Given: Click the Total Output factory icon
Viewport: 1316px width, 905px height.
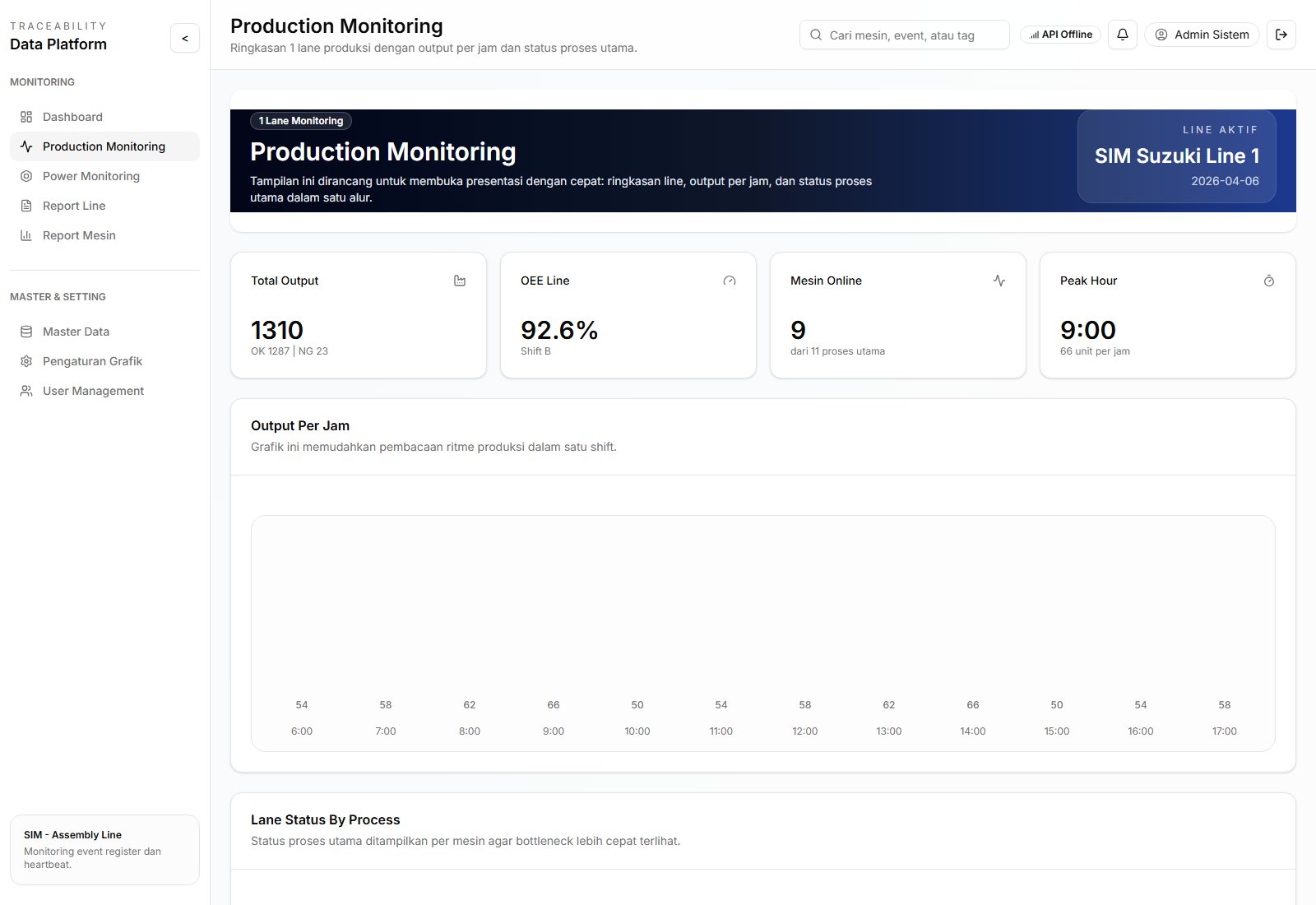Looking at the screenshot, I should coord(460,281).
